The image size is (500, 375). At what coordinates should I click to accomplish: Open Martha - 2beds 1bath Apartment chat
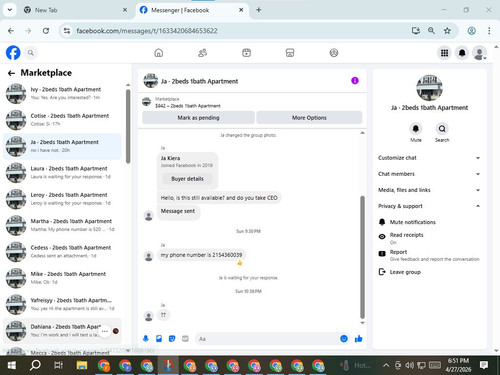[62, 225]
